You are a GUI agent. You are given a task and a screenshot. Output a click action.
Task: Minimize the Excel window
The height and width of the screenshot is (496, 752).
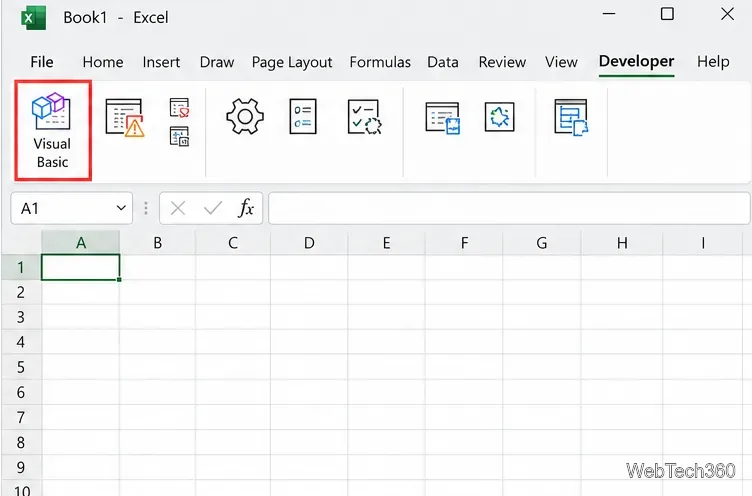[x=609, y=14]
